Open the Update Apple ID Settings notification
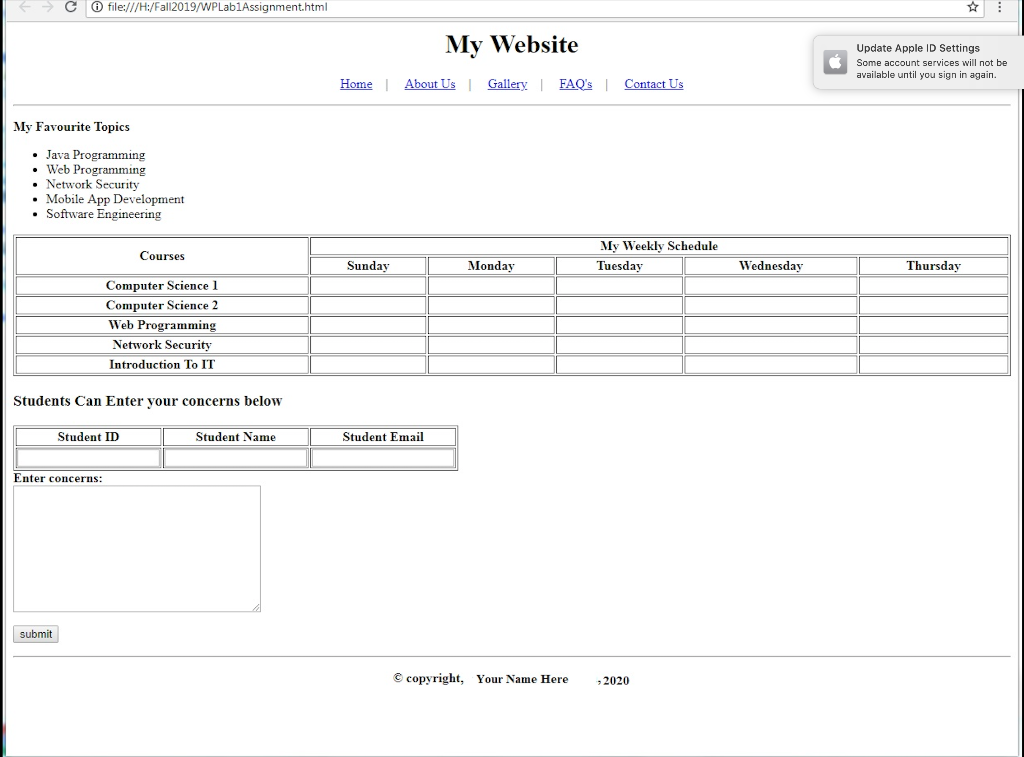This screenshot has width=1024, height=757. click(918, 61)
